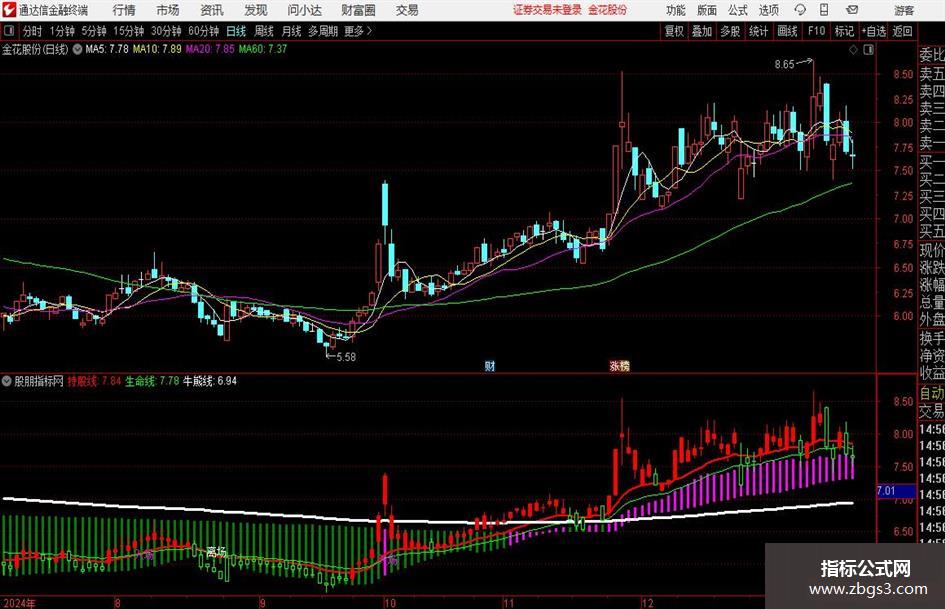Expand the 股朋指标网 indicator arrow
945x609 pixels.
(7, 381)
